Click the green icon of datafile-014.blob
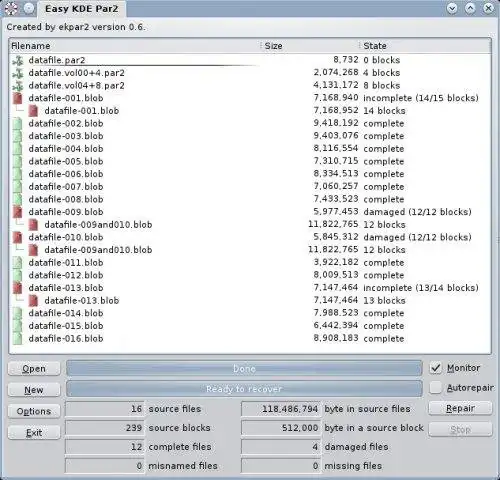This screenshot has height=480, width=500. 18,313
